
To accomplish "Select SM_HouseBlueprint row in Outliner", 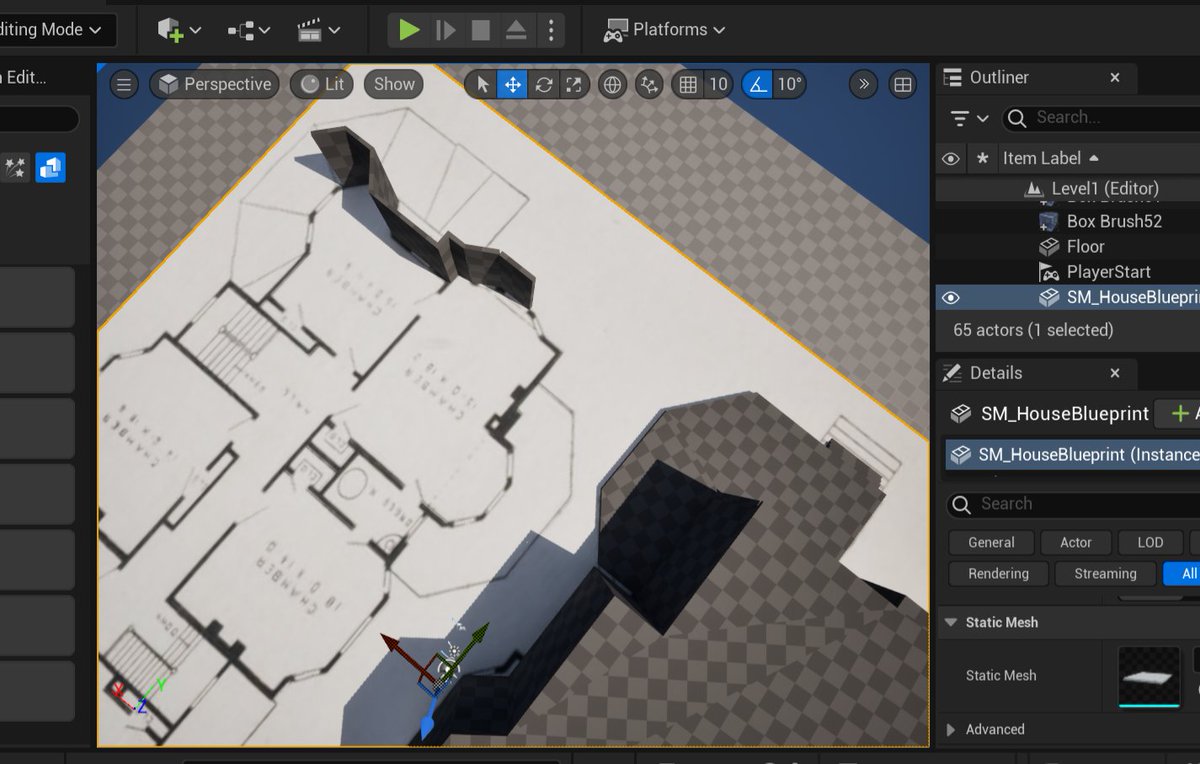I will pyautogui.click(x=1068, y=297).
